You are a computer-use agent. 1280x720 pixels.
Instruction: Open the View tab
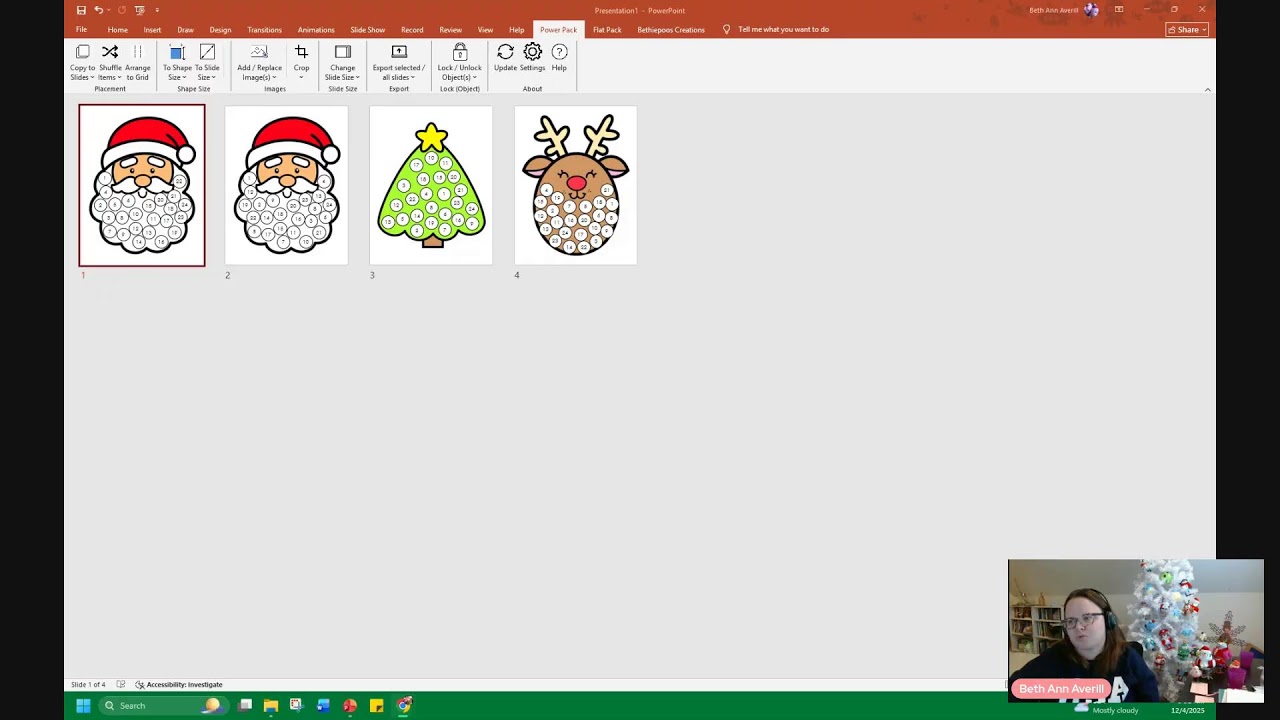[x=485, y=30]
